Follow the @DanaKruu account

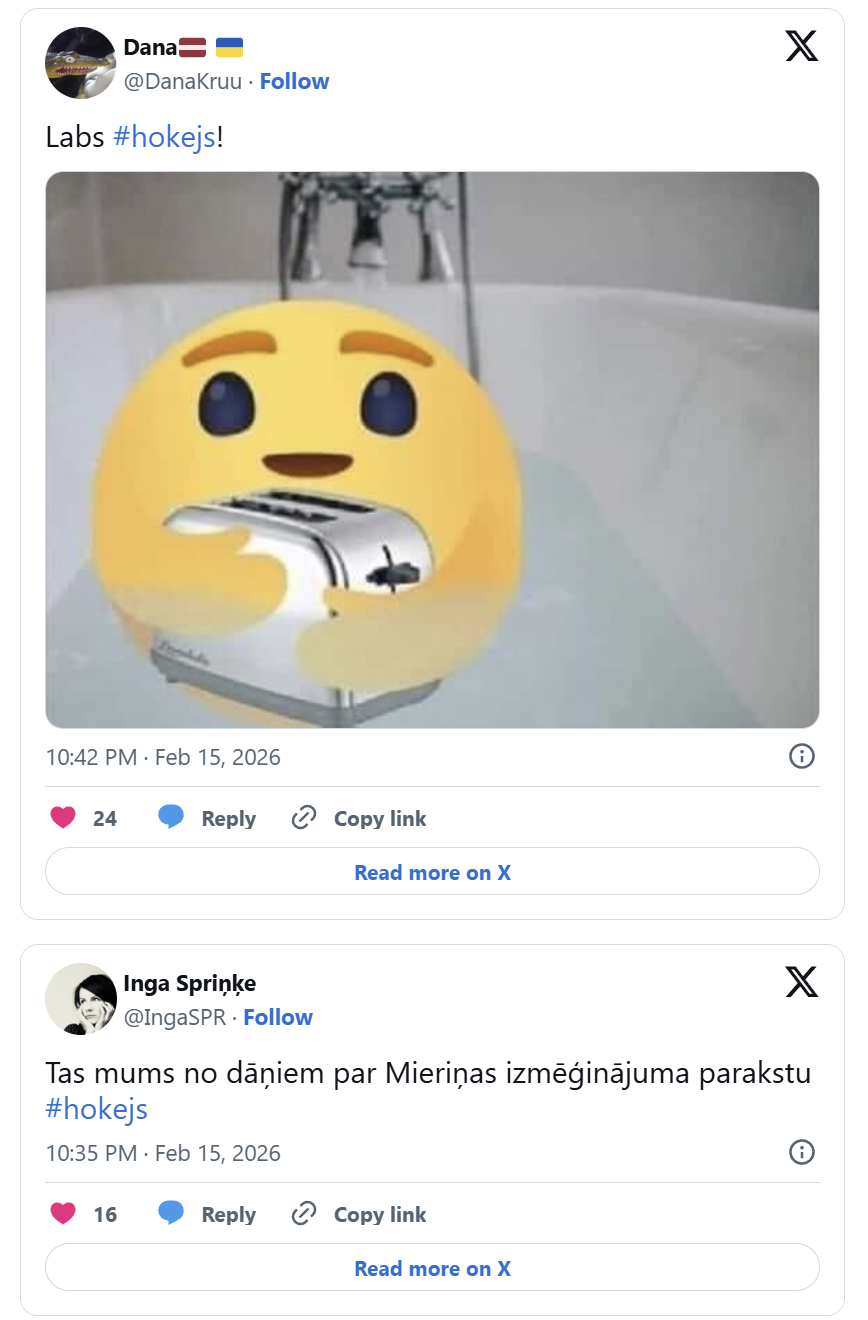(x=294, y=81)
